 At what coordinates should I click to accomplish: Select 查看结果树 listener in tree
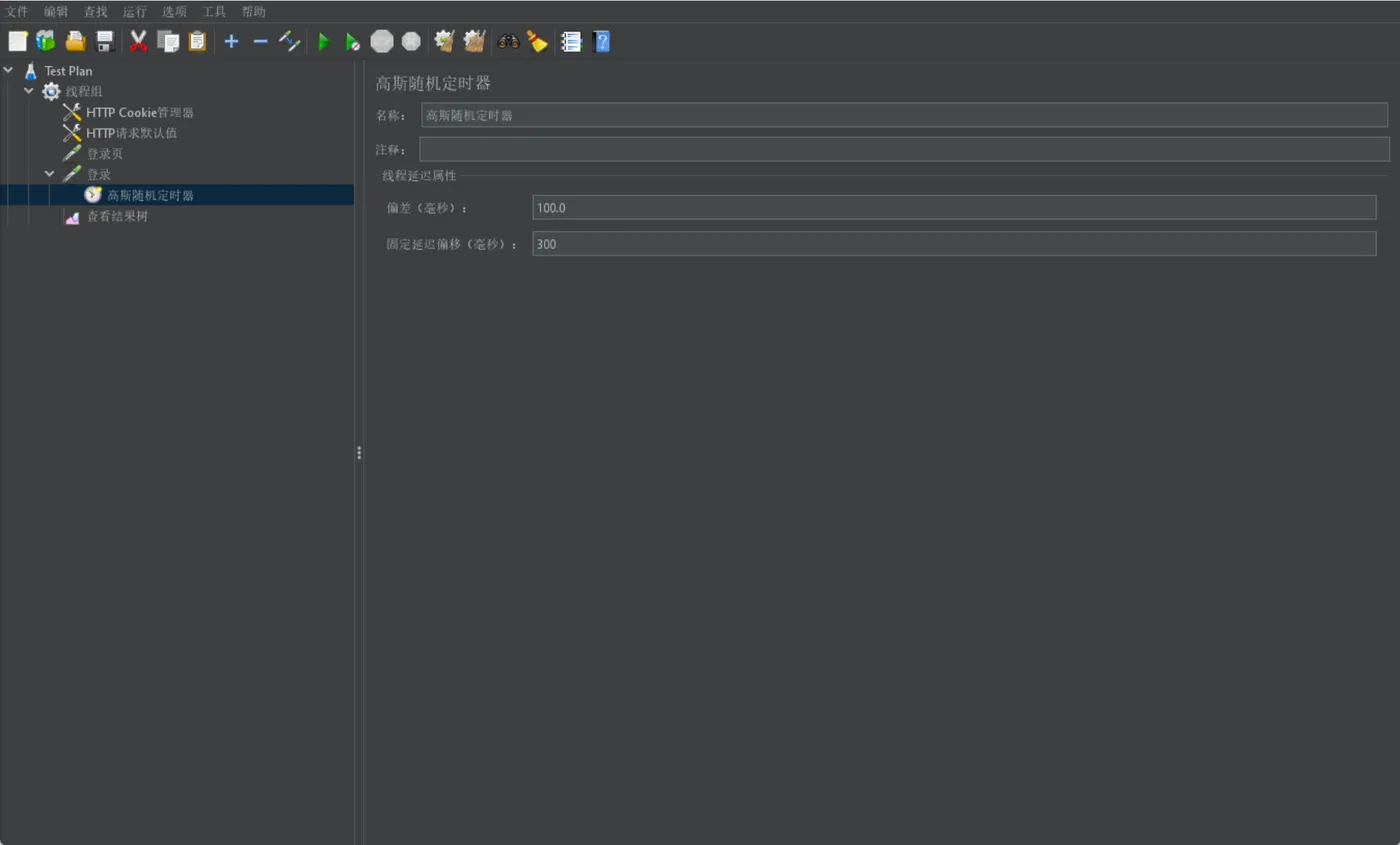(x=116, y=216)
